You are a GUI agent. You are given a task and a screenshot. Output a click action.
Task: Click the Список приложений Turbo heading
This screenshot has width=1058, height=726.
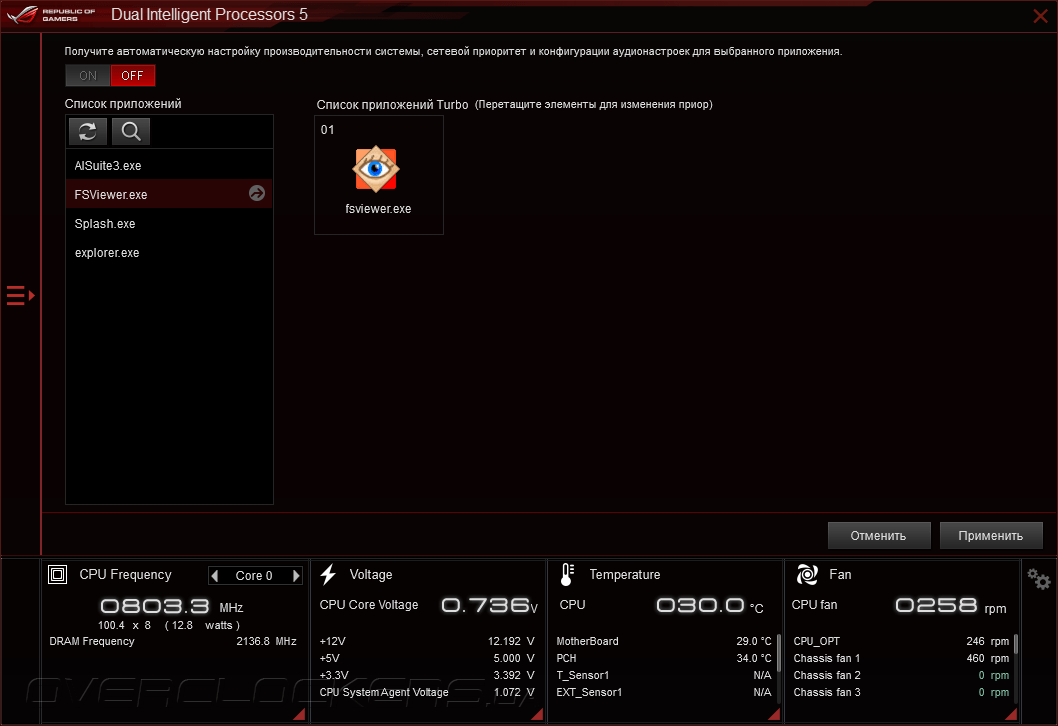[393, 105]
